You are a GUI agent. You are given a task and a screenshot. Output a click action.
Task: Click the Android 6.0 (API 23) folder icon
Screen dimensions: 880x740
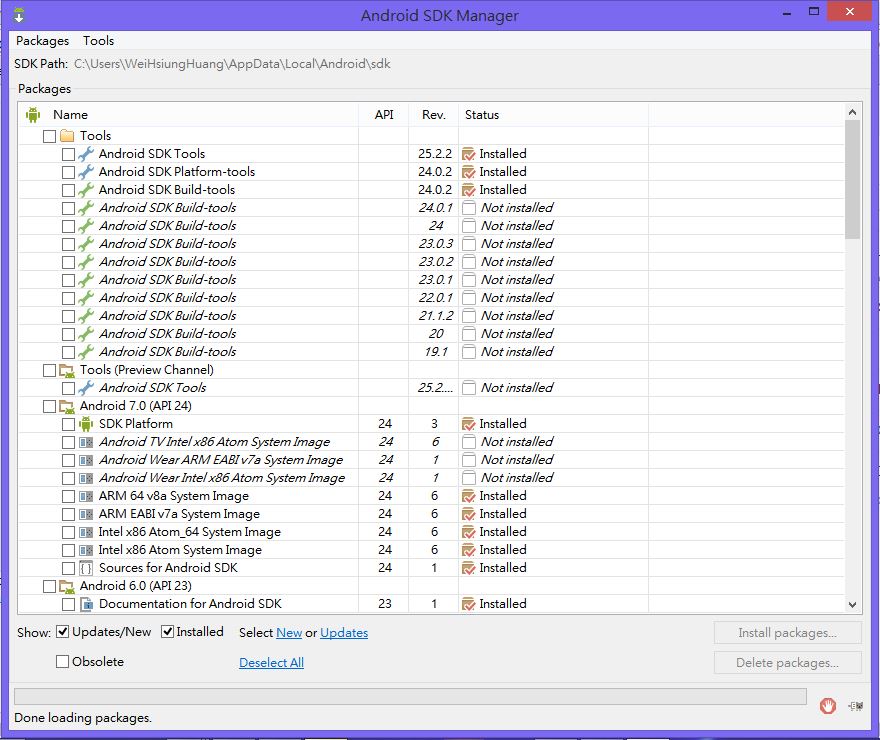67,586
